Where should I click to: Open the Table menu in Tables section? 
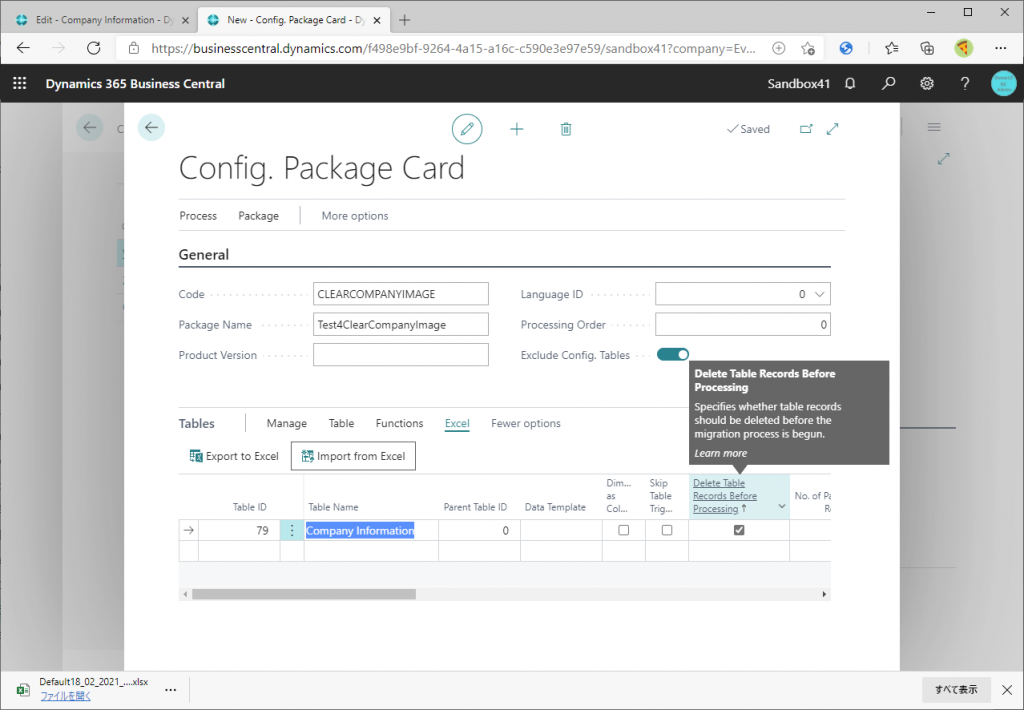pyautogui.click(x=342, y=423)
